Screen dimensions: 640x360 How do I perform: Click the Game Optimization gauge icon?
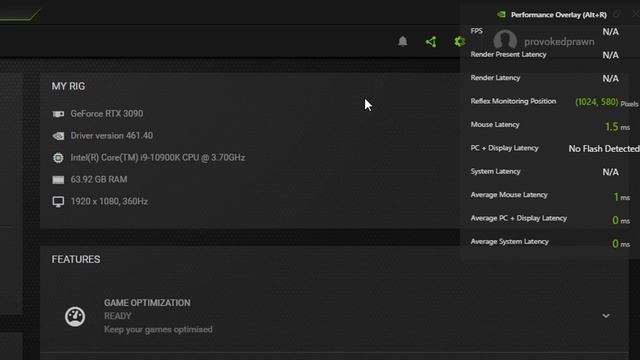(75, 316)
